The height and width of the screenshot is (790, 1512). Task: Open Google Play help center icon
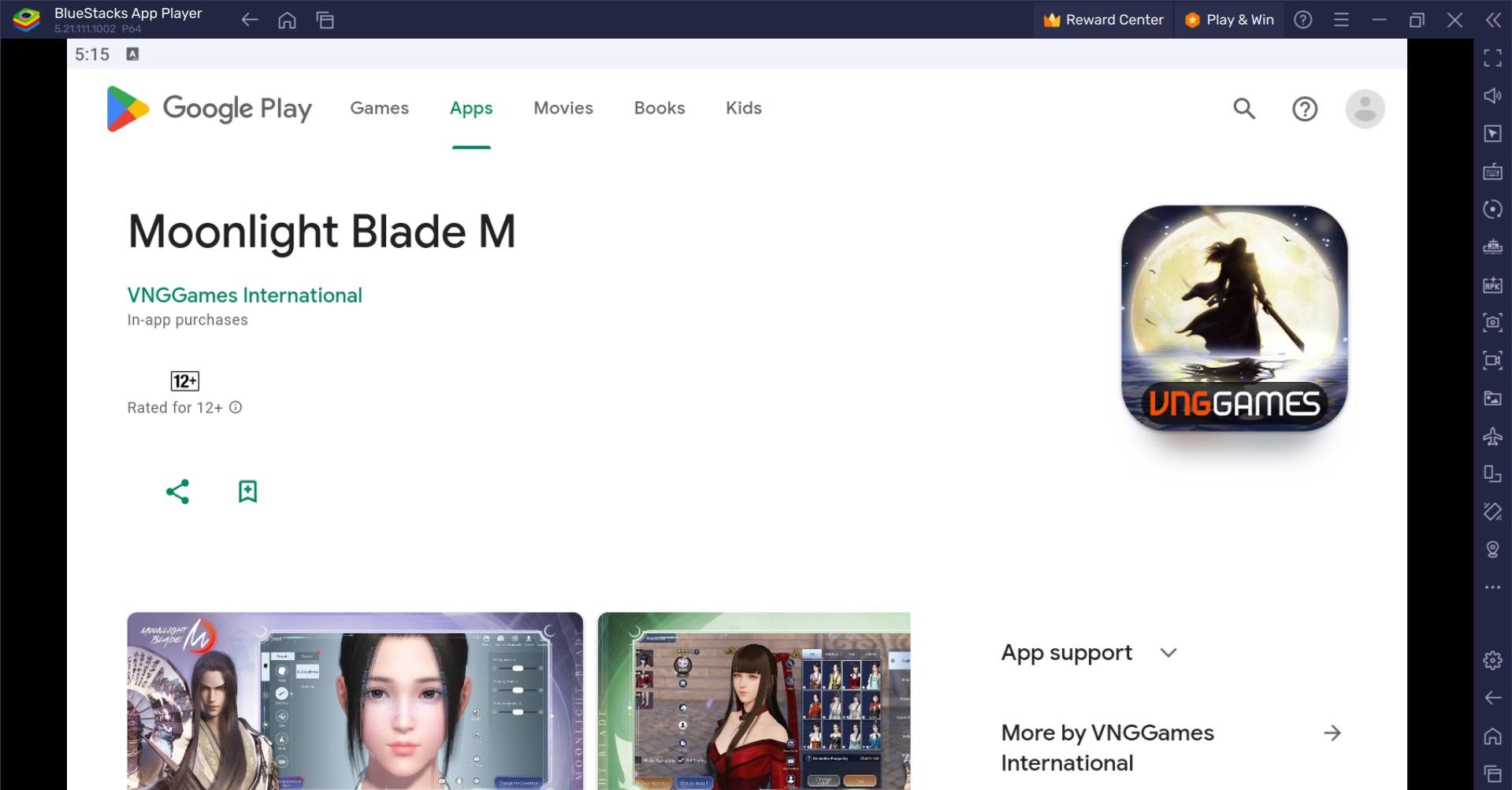[x=1305, y=109]
